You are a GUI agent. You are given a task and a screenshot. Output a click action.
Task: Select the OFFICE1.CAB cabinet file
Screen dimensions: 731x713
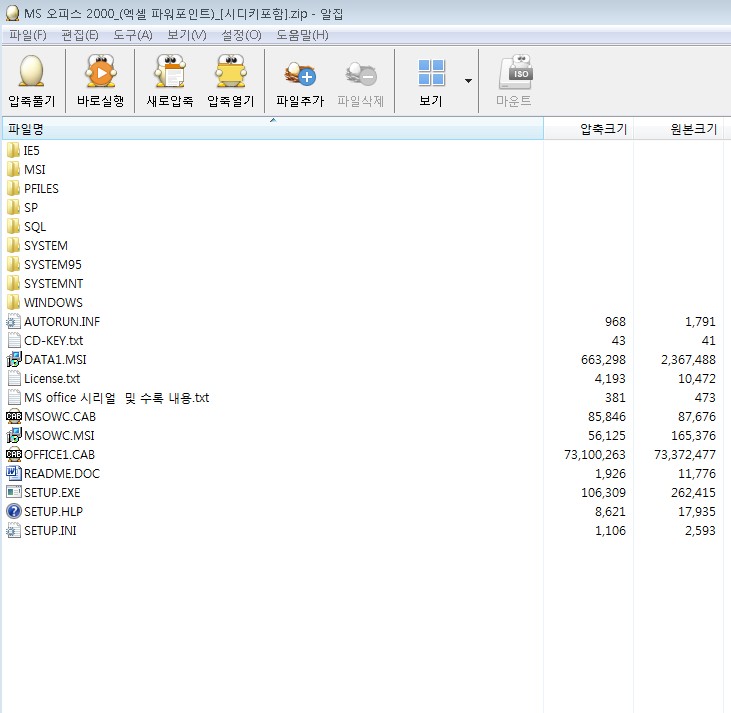click(62, 454)
